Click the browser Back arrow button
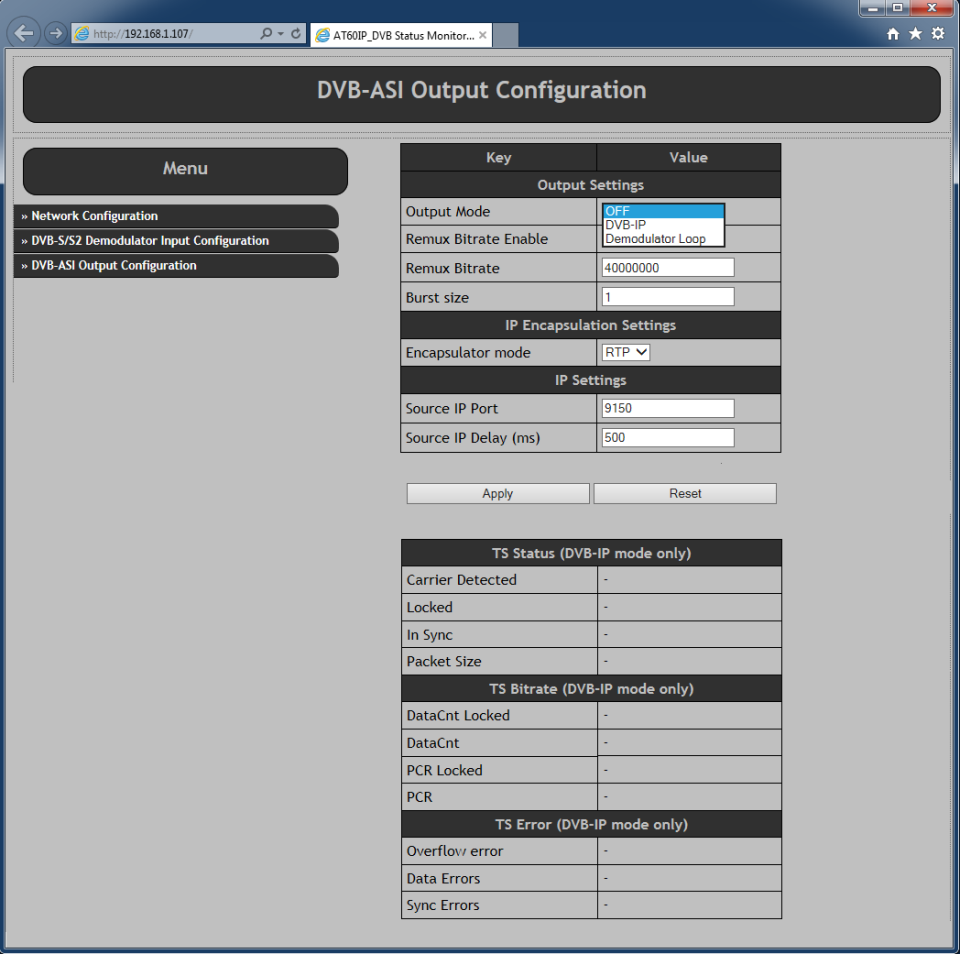The height and width of the screenshot is (954, 960). pyautogui.click(x=25, y=33)
